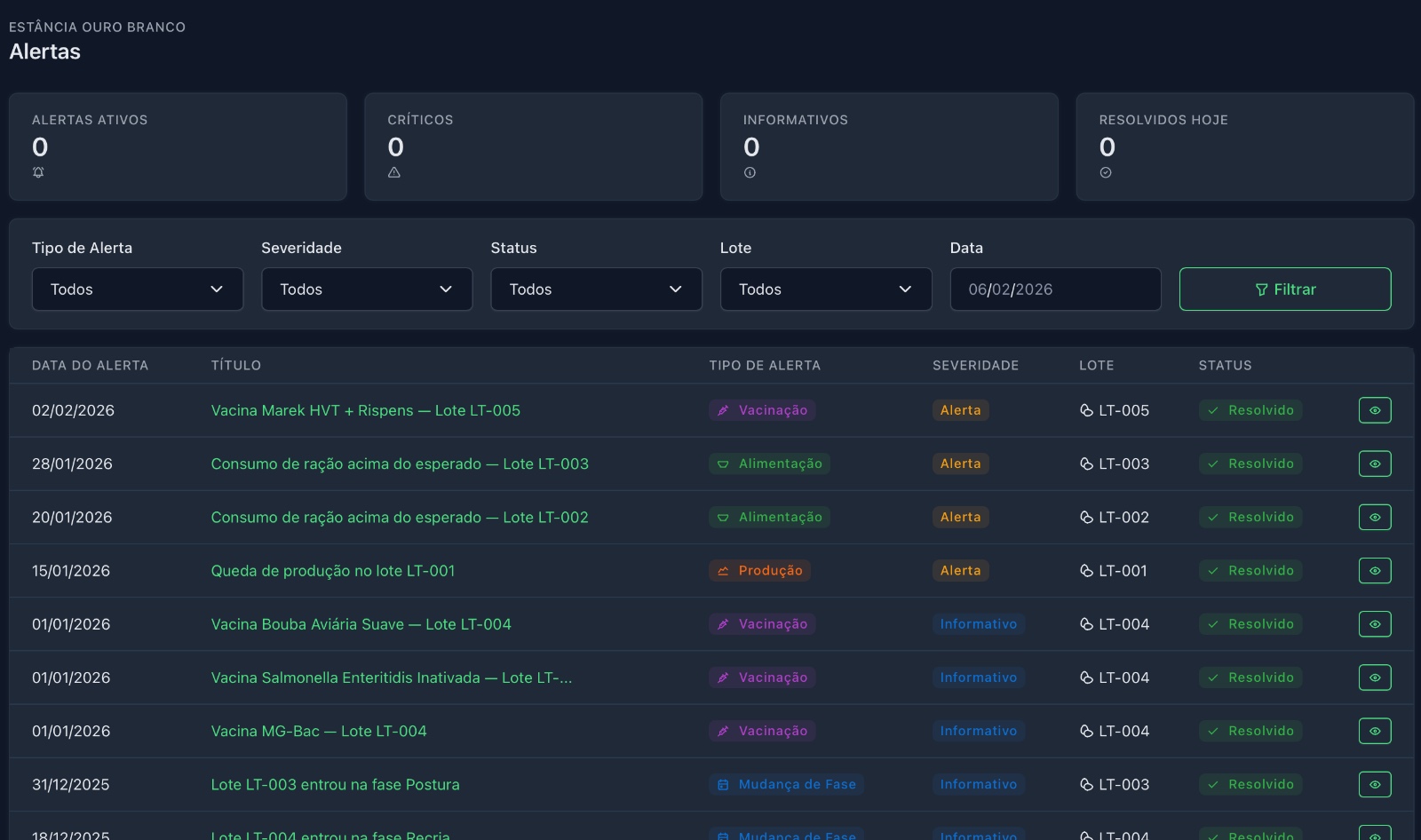1421x840 pixels.
Task: Click the info icon under Informativos
Action: coord(750,172)
